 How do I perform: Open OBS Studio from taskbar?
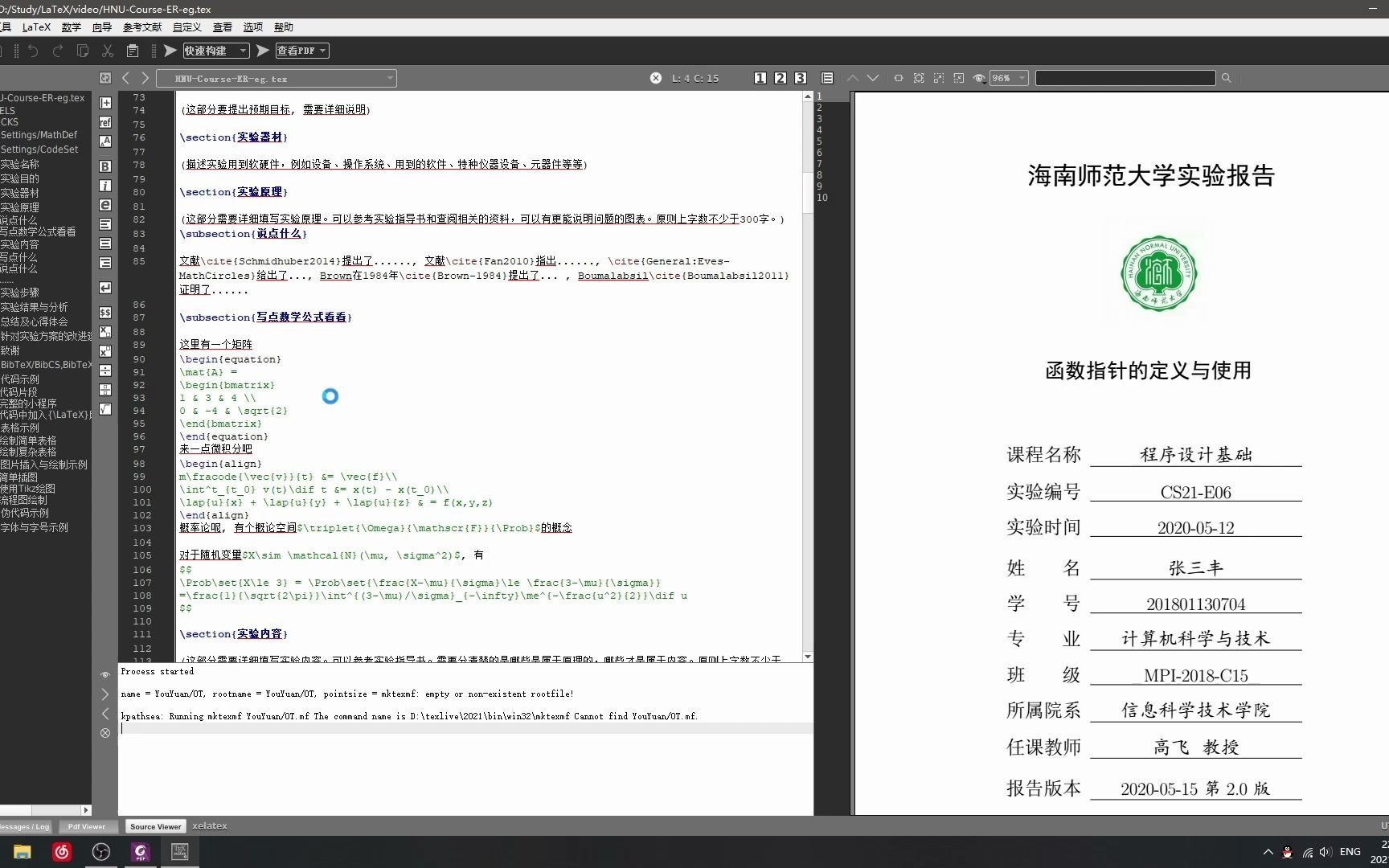click(101, 852)
